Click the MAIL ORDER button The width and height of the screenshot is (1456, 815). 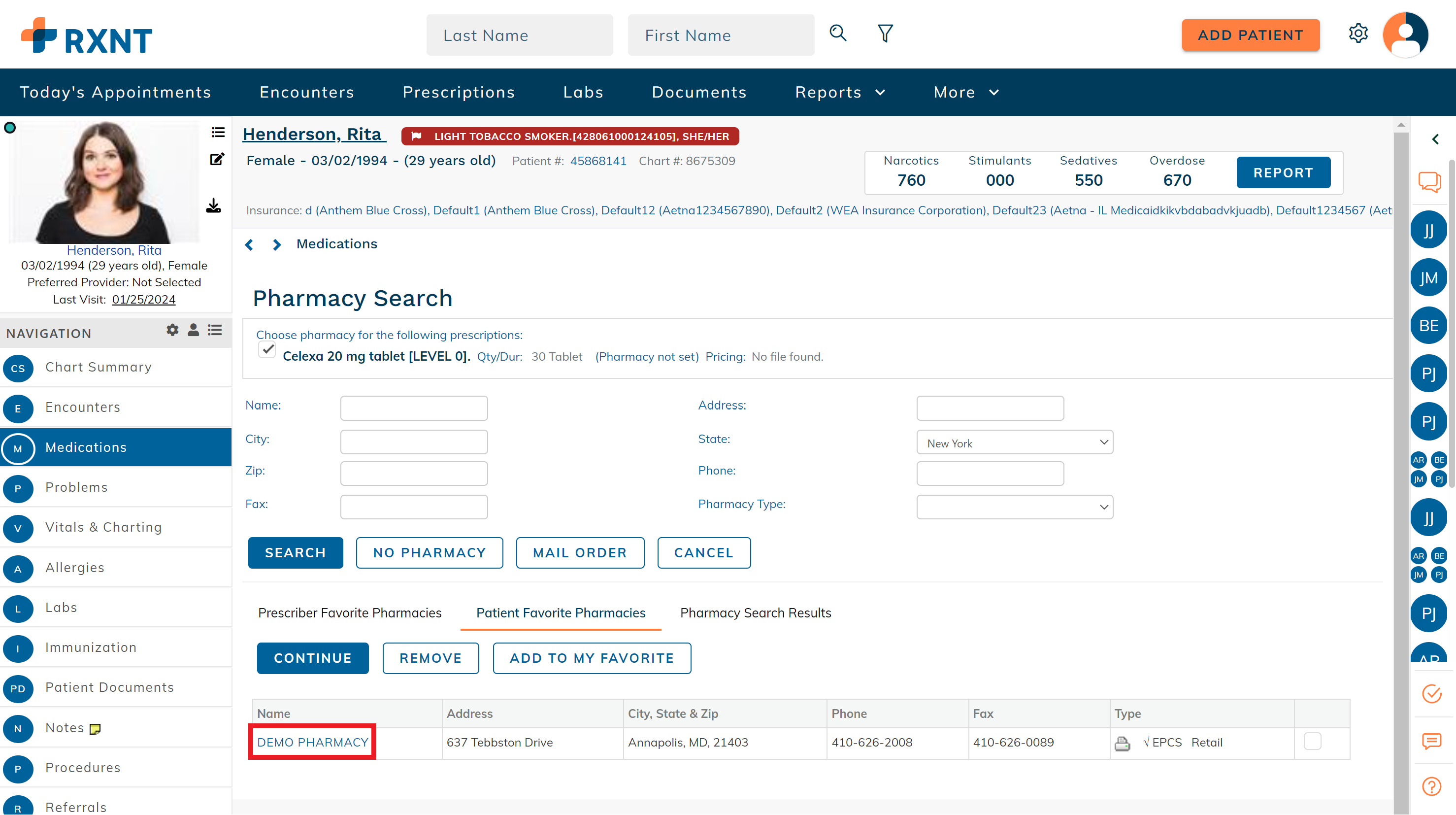coord(579,552)
